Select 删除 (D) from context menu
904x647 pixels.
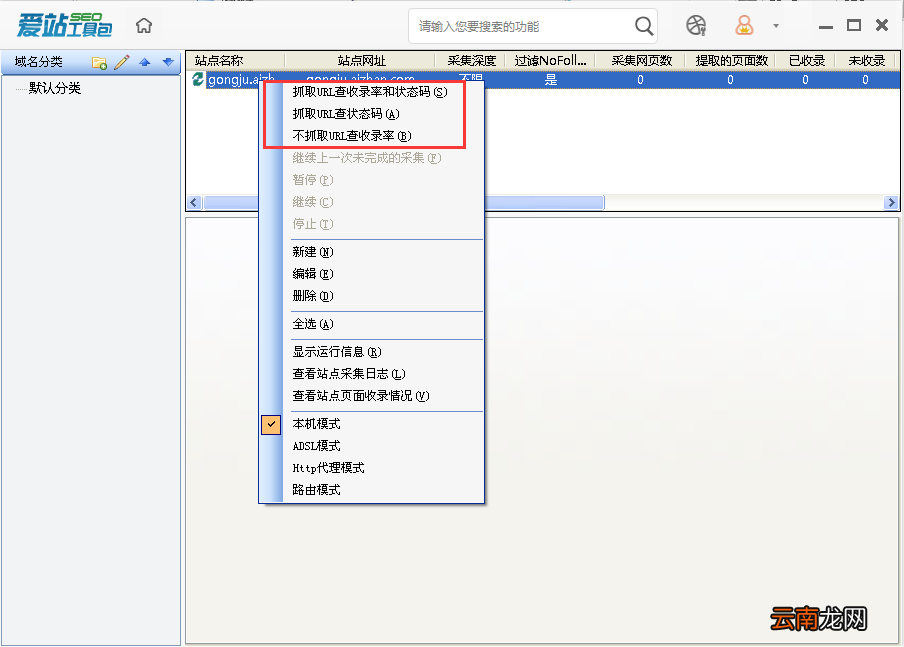click(312, 296)
